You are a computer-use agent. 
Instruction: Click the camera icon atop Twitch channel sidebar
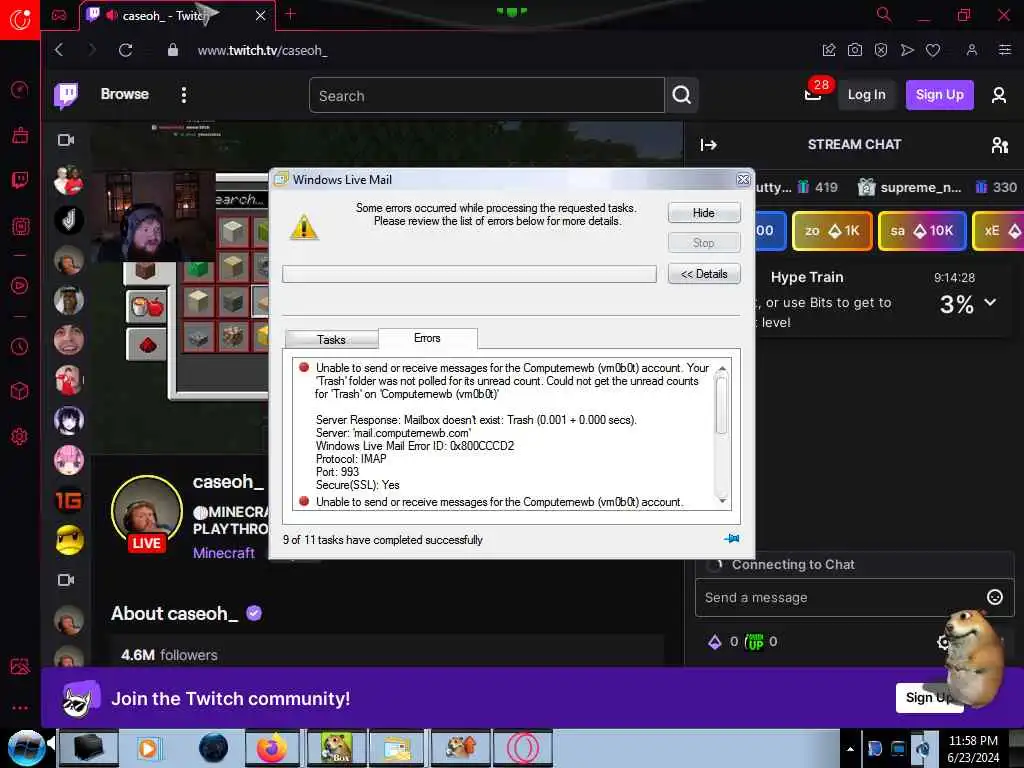click(x=66, y=140)
